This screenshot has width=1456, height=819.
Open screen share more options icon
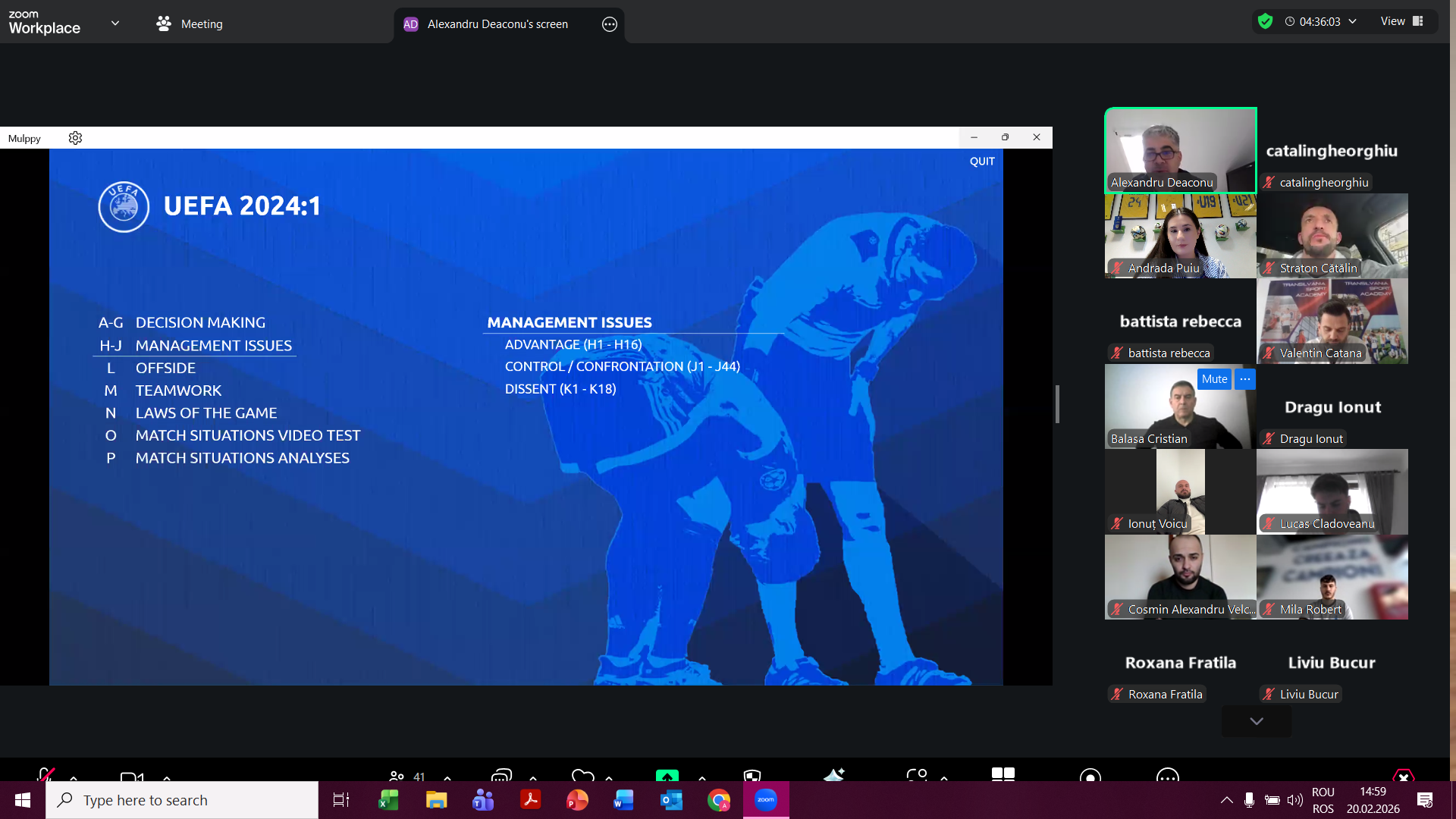(609, 24)
